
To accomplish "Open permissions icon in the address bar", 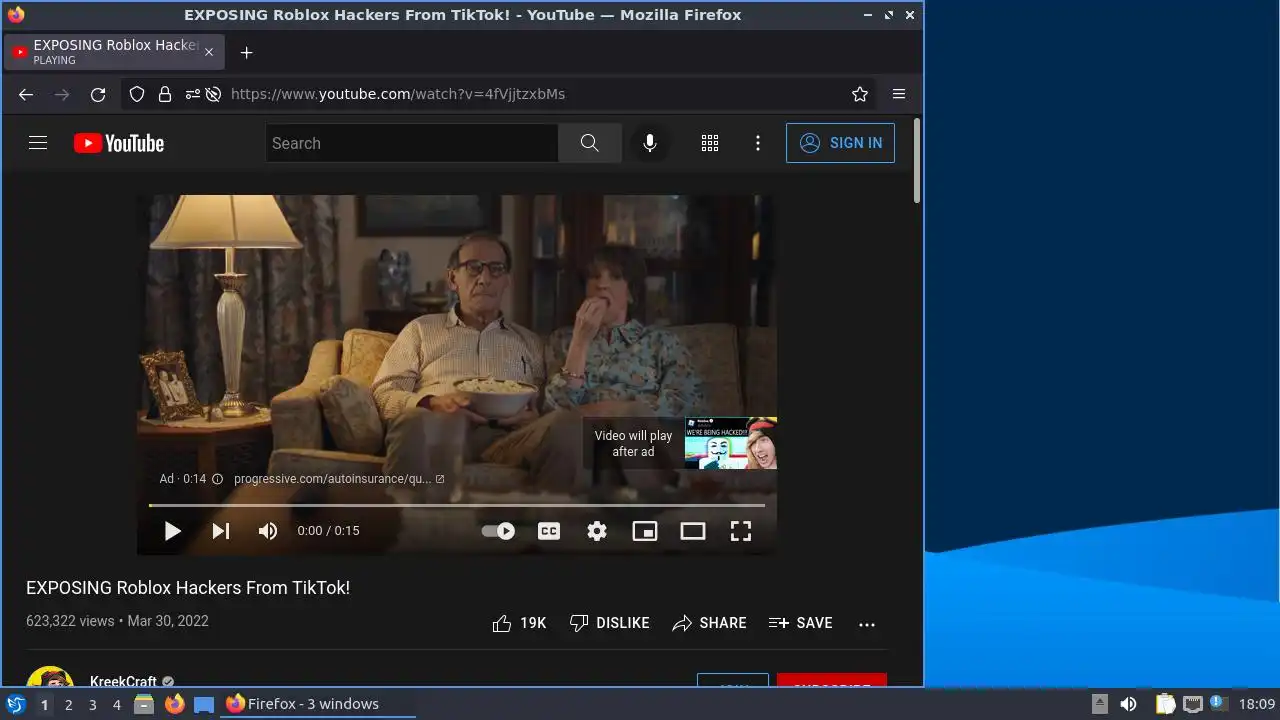I will [x=191, y=94].
